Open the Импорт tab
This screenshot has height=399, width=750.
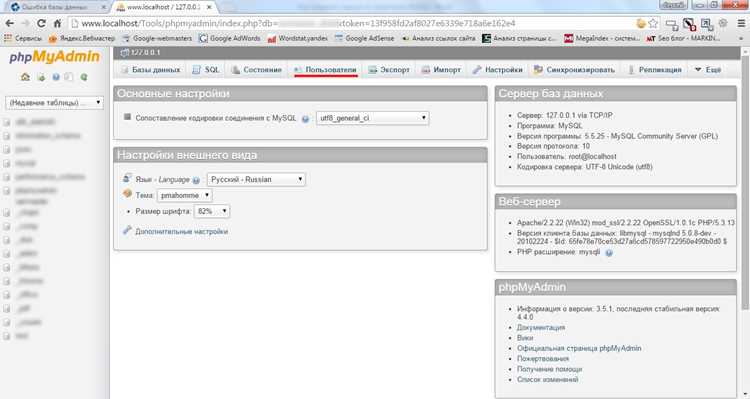pos(441,70)
